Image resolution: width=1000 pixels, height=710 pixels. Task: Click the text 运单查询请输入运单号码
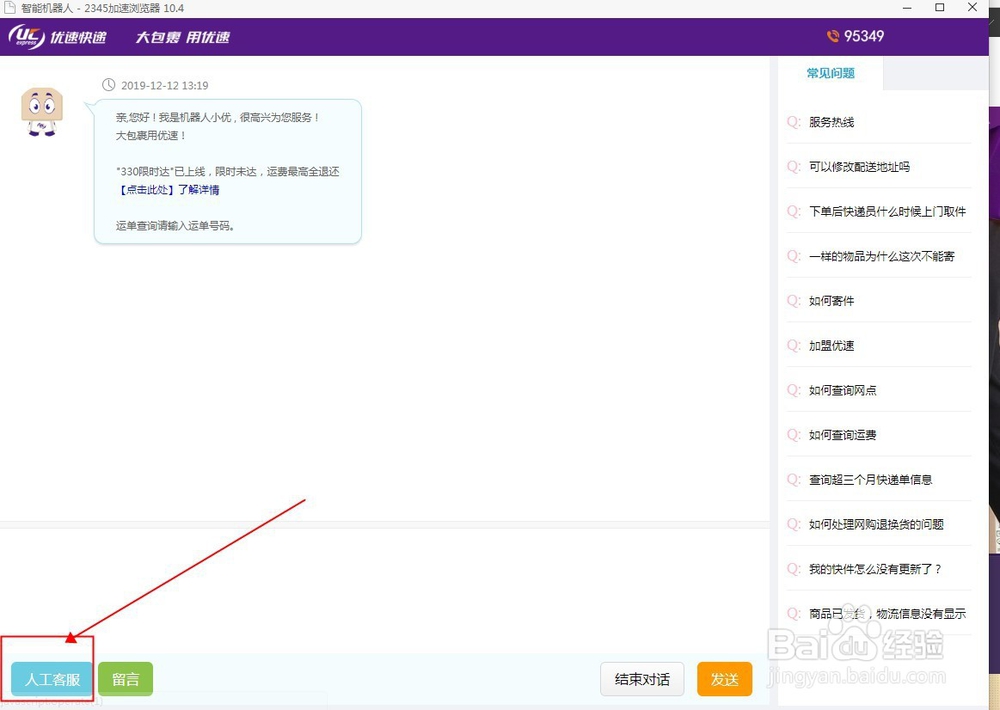(175, 226)
